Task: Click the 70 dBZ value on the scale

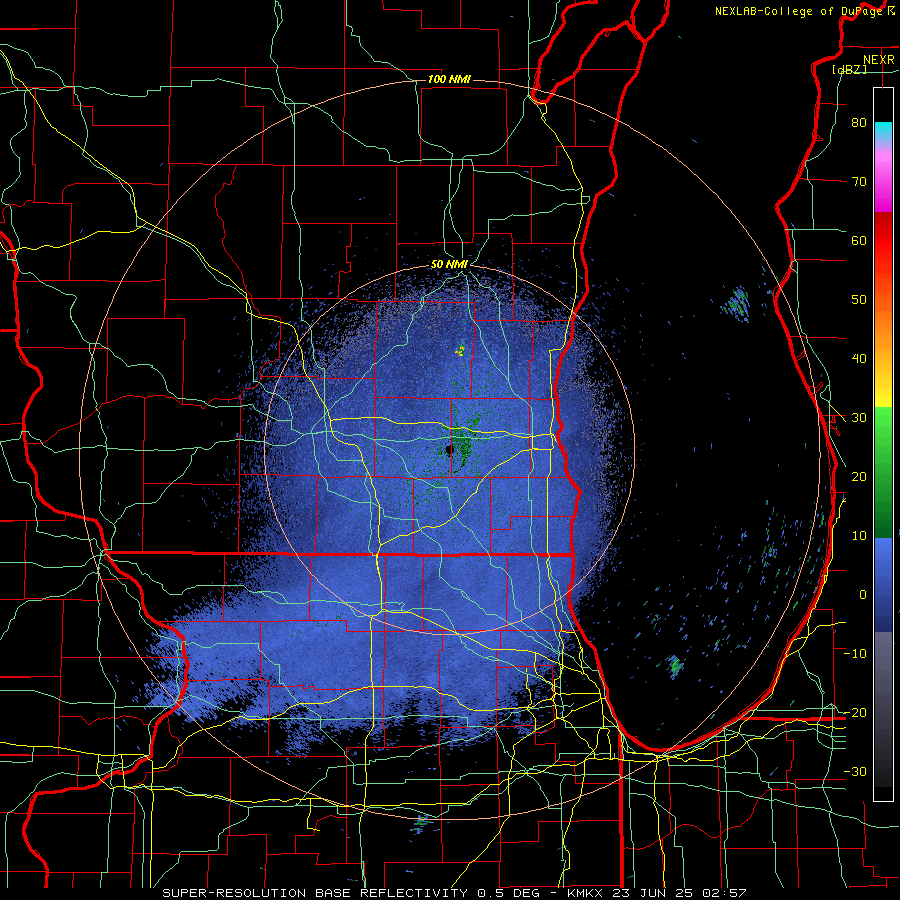Action: (859, 181)
